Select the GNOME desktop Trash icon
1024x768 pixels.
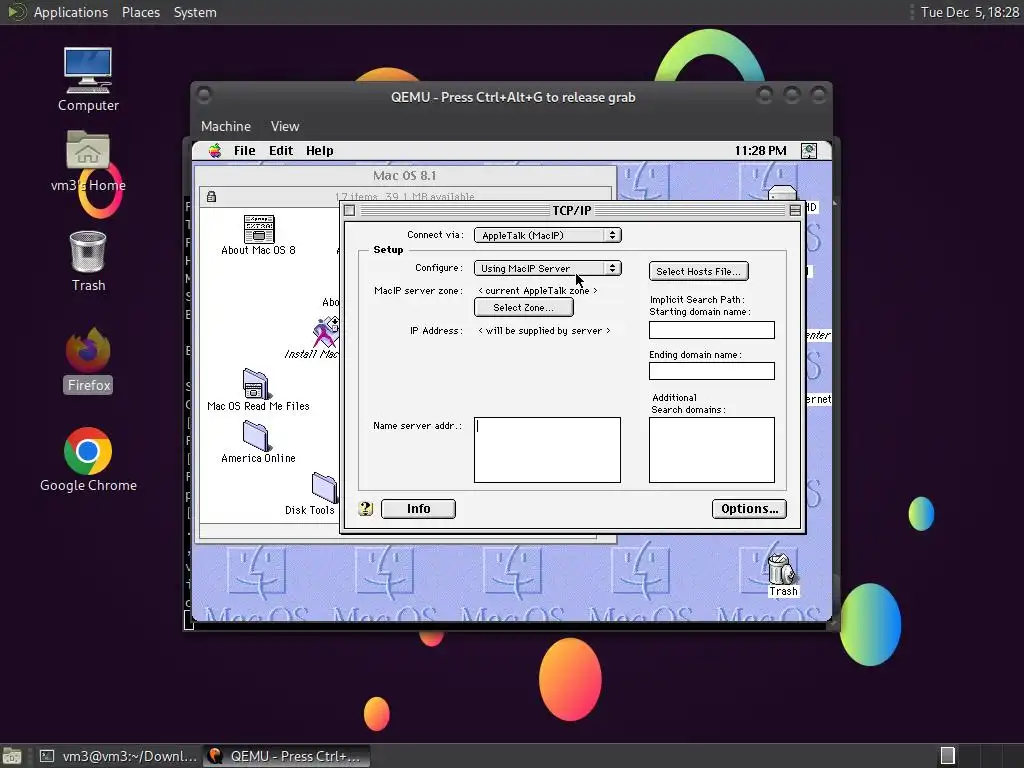click(x=88, y=251)
